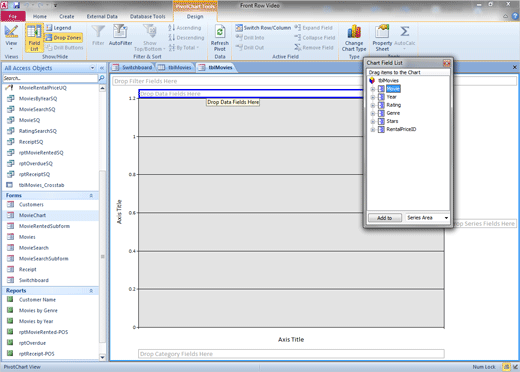The height and width of the screenshot is (372, 520).
Task: Click the Drop Category Fields Here zone
Action: pyautogui.click(x=291, y=354)
